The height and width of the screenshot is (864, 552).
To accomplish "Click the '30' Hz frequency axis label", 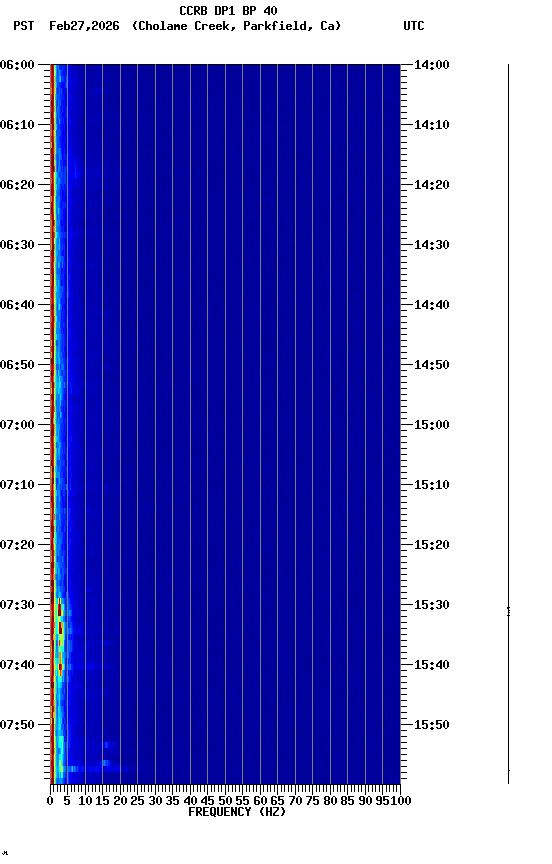I will tap(155, 802).
